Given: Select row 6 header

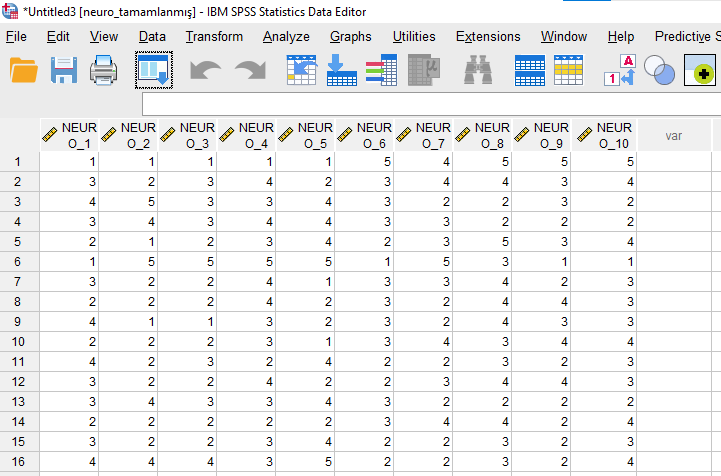Looking at the screenshot, I should pos(19,262).
